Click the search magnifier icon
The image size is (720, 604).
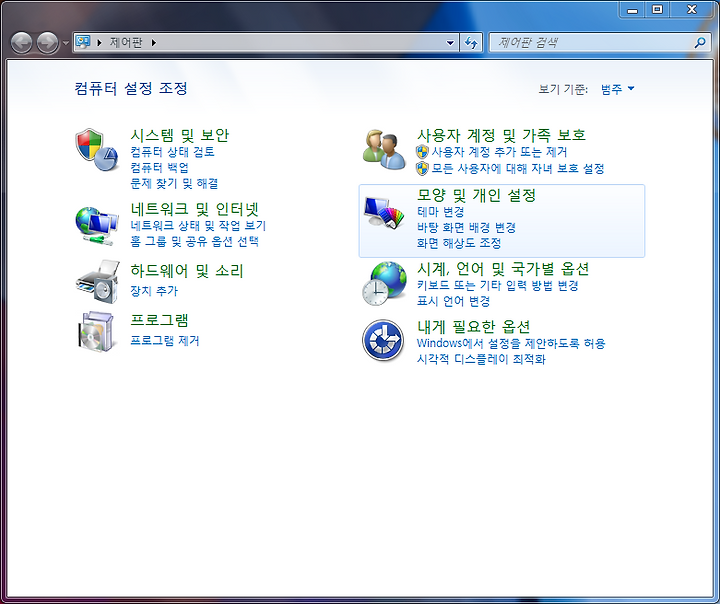[x=700, y=43]
